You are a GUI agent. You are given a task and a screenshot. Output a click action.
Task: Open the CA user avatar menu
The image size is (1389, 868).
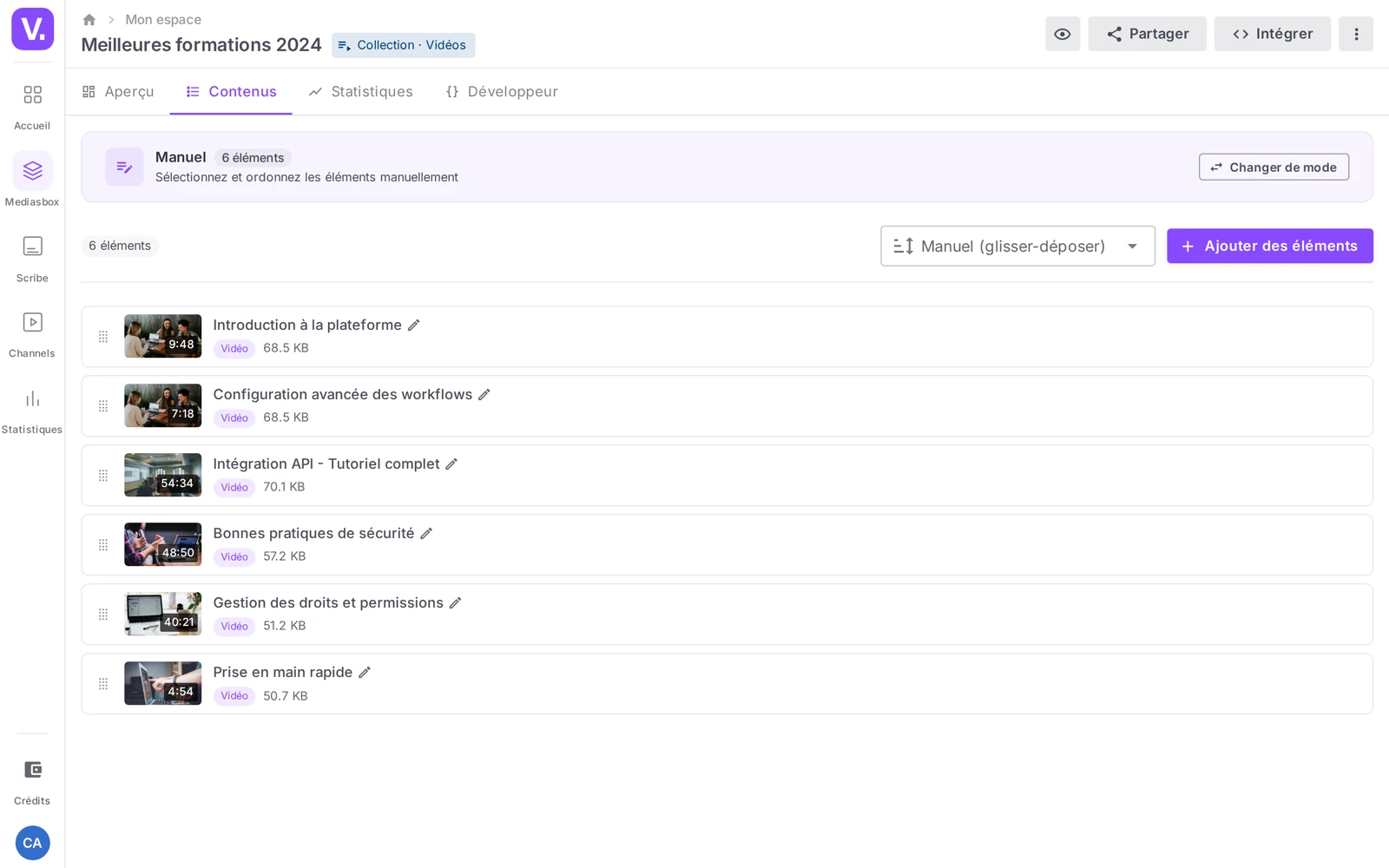pyautogui.click(x=32, y=843)
